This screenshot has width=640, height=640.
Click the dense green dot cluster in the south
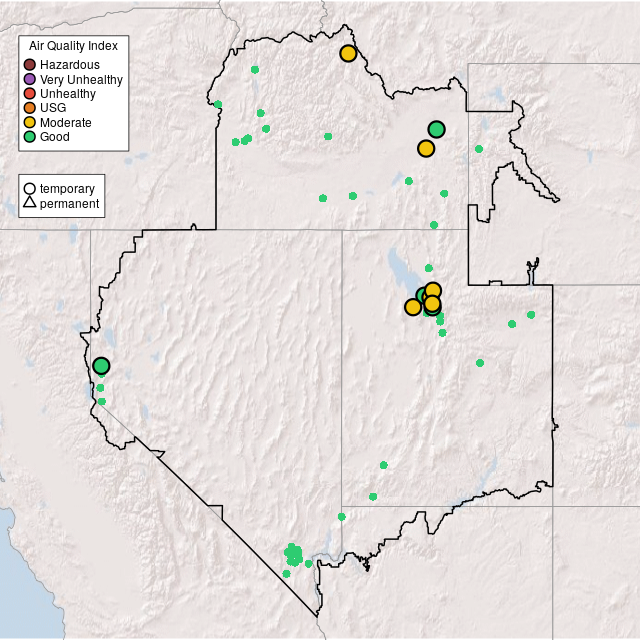293,554
